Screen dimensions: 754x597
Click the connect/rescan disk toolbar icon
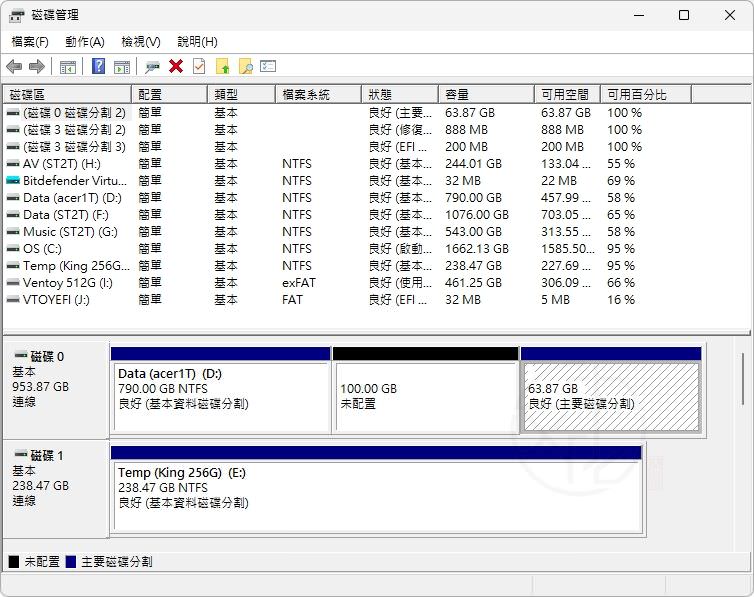pos(152,66)
